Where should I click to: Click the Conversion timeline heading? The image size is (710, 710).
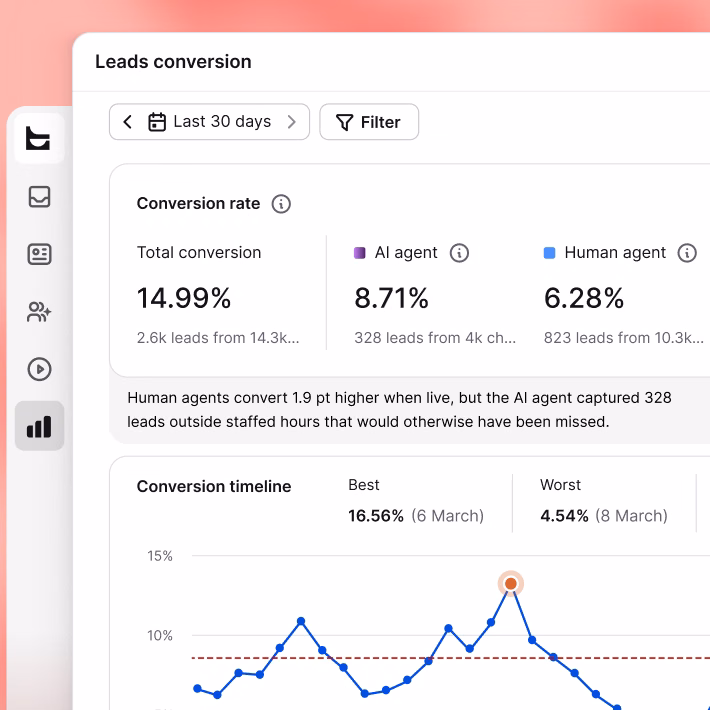[214, 486]
